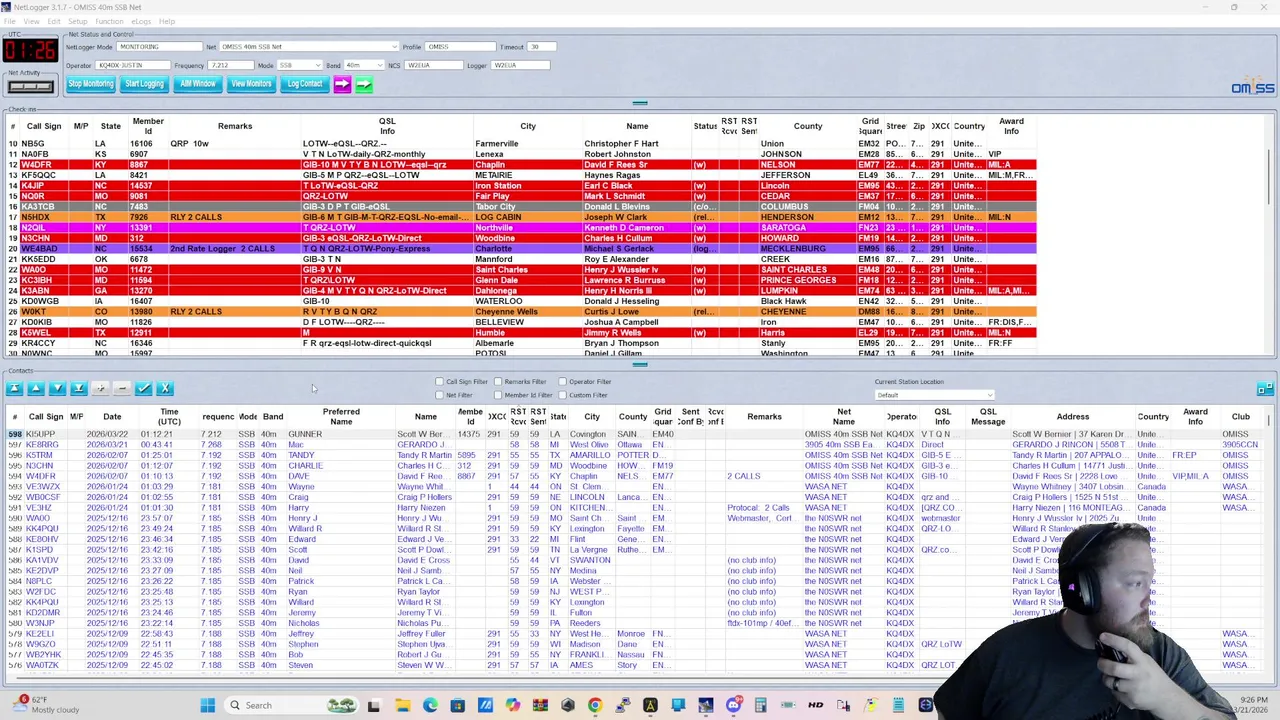Click the plus add contact icon
1280x720 pixels.
click(x=100, y=389)
